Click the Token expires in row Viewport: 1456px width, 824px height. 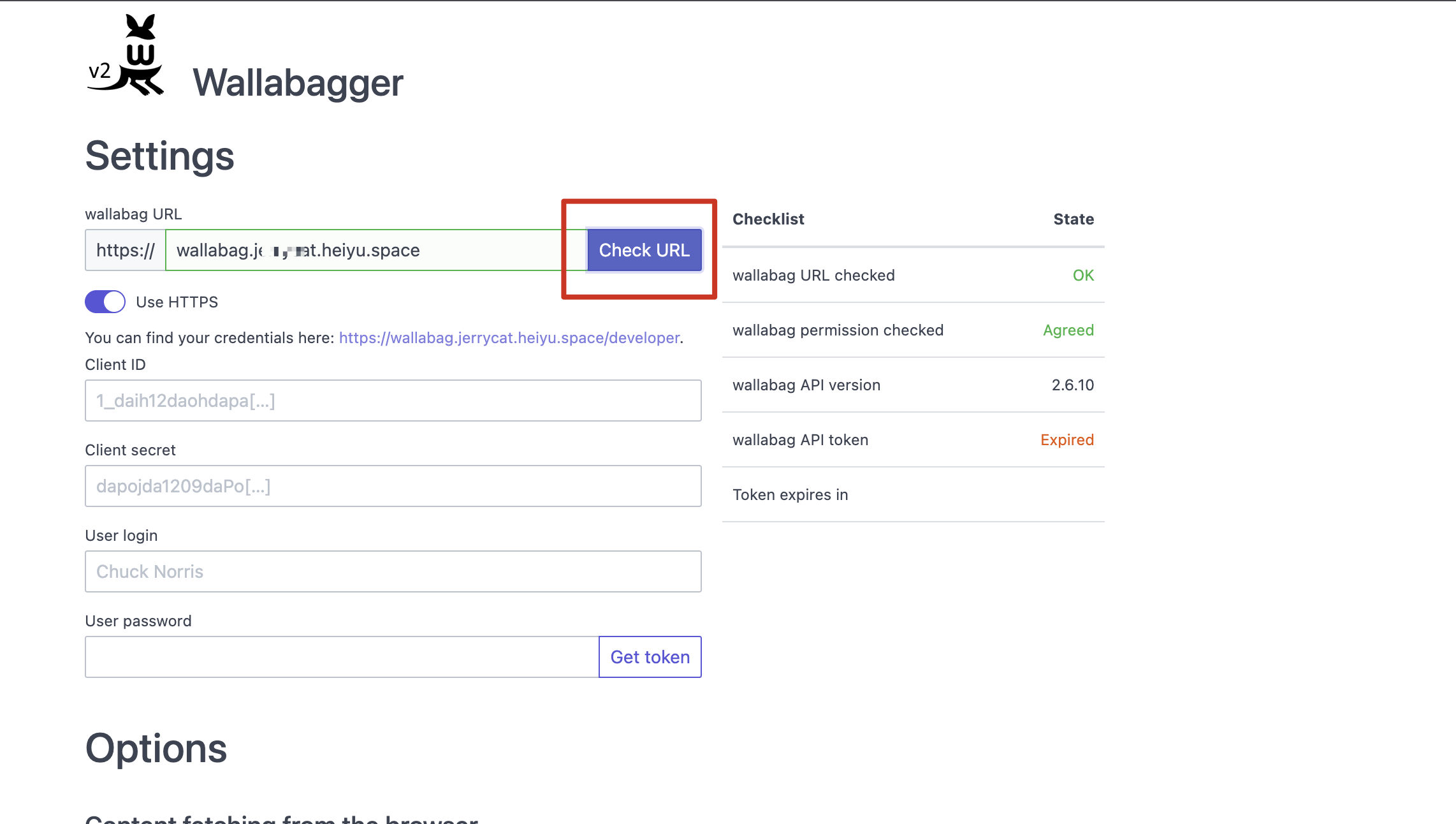pyautogui.click(x=914, y=495)
